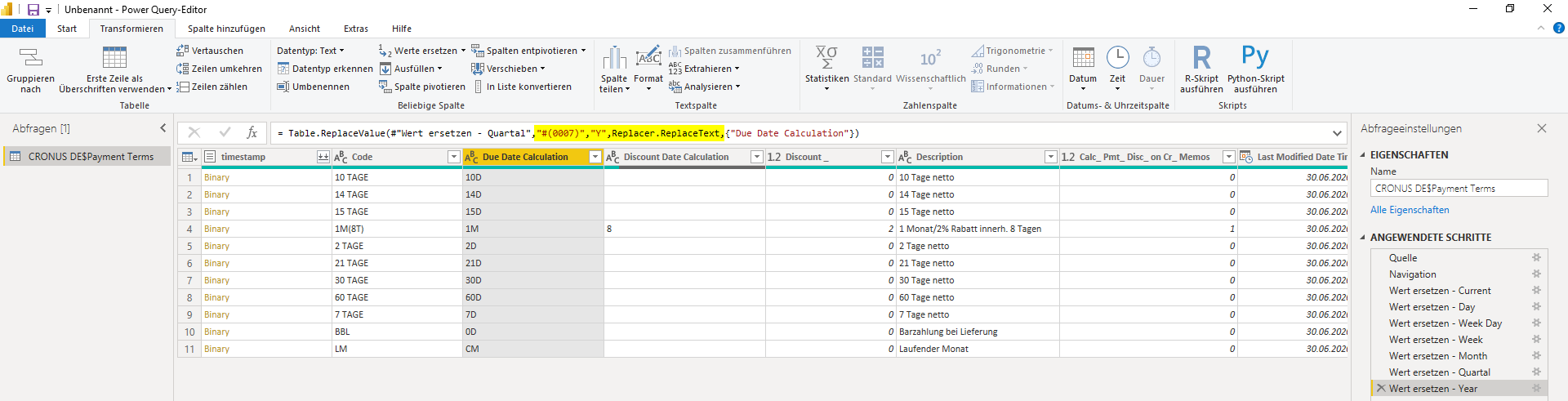Click Umbenennen in the ribbon
This screenshot has height=401, width=1568.
click(313, 87)
